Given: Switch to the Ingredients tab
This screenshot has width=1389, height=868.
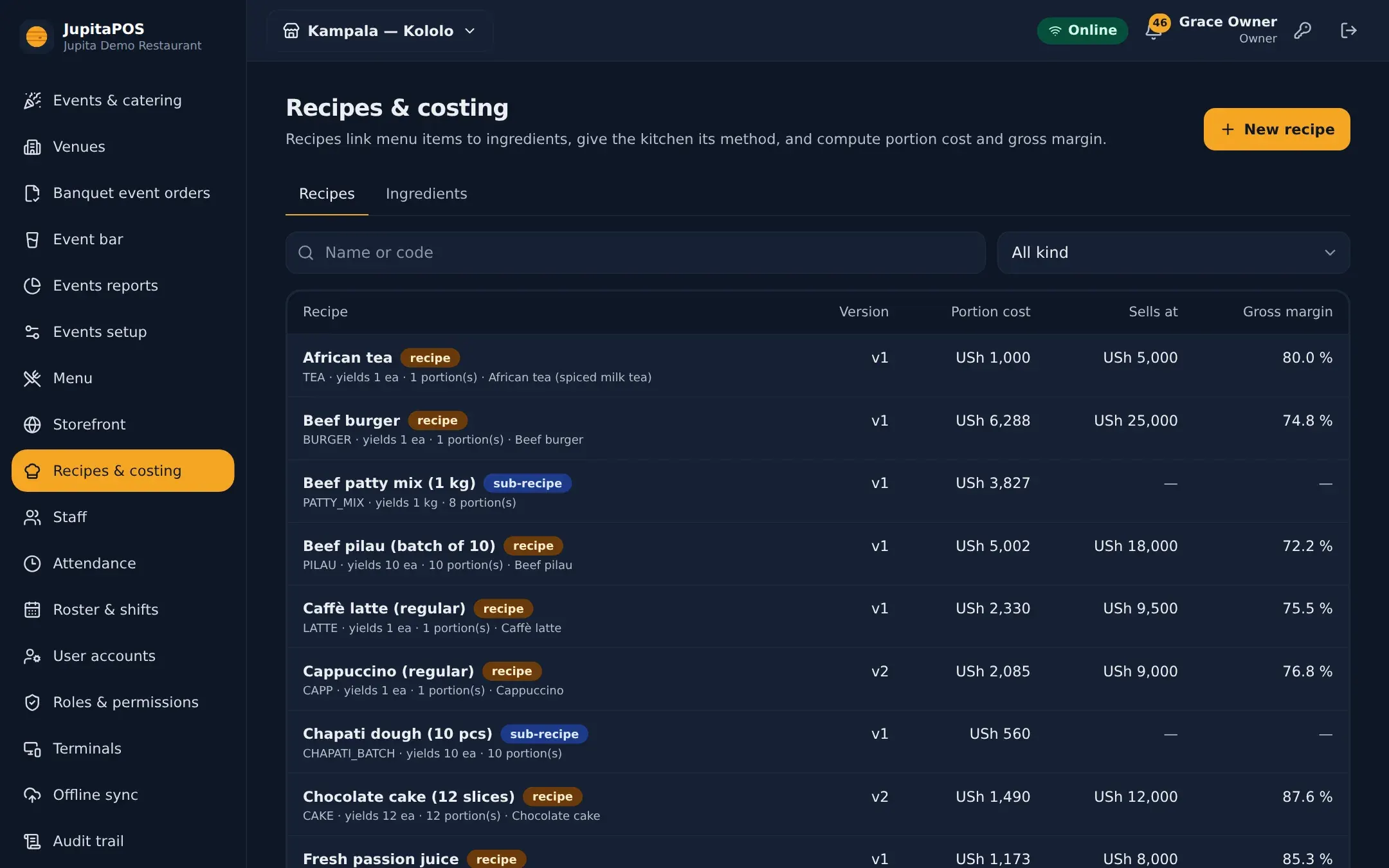Looking at the screenshot, I should [426, 194].
